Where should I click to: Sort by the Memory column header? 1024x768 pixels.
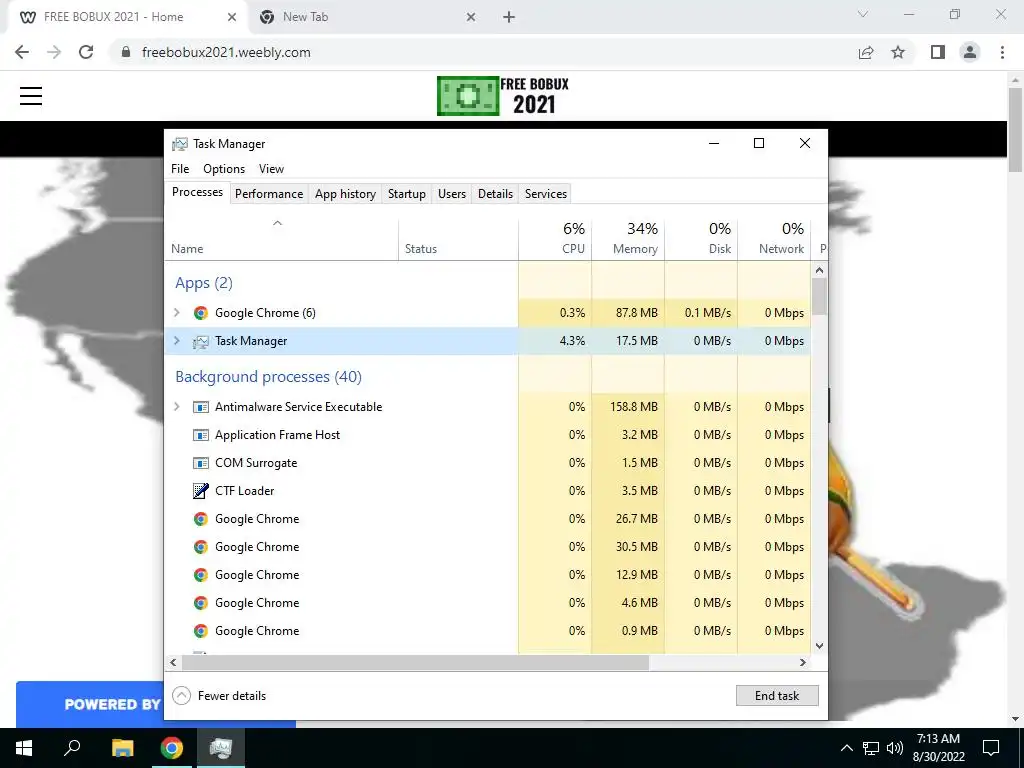pyautogui.click(x=628, y=240)
